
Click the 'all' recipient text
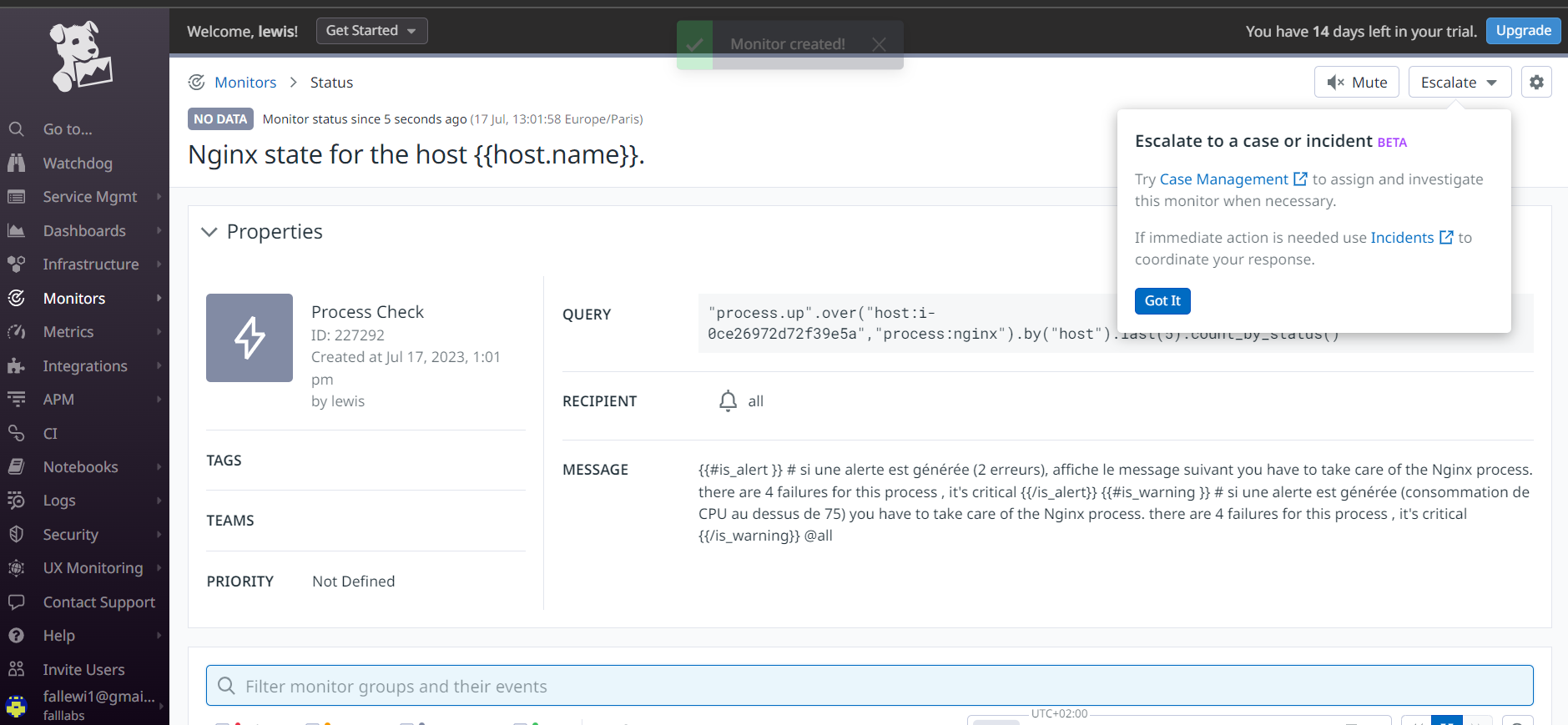click(x=755, y=401)
